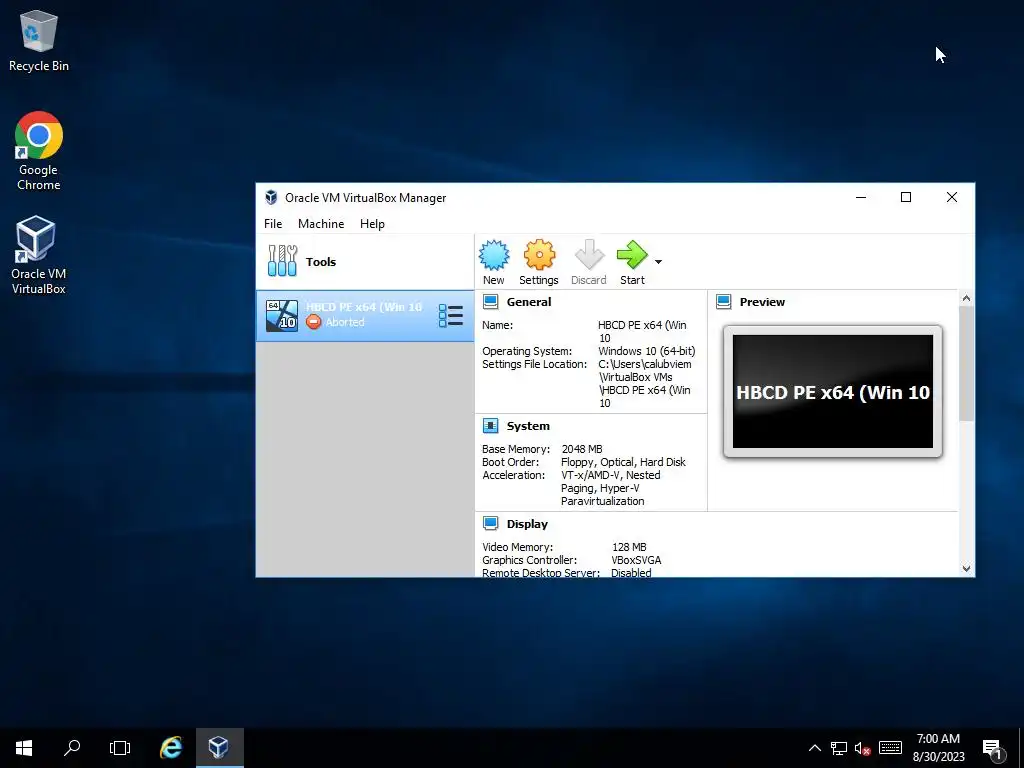
Task: Click the Aborted state icon
Action: (313, 322)
